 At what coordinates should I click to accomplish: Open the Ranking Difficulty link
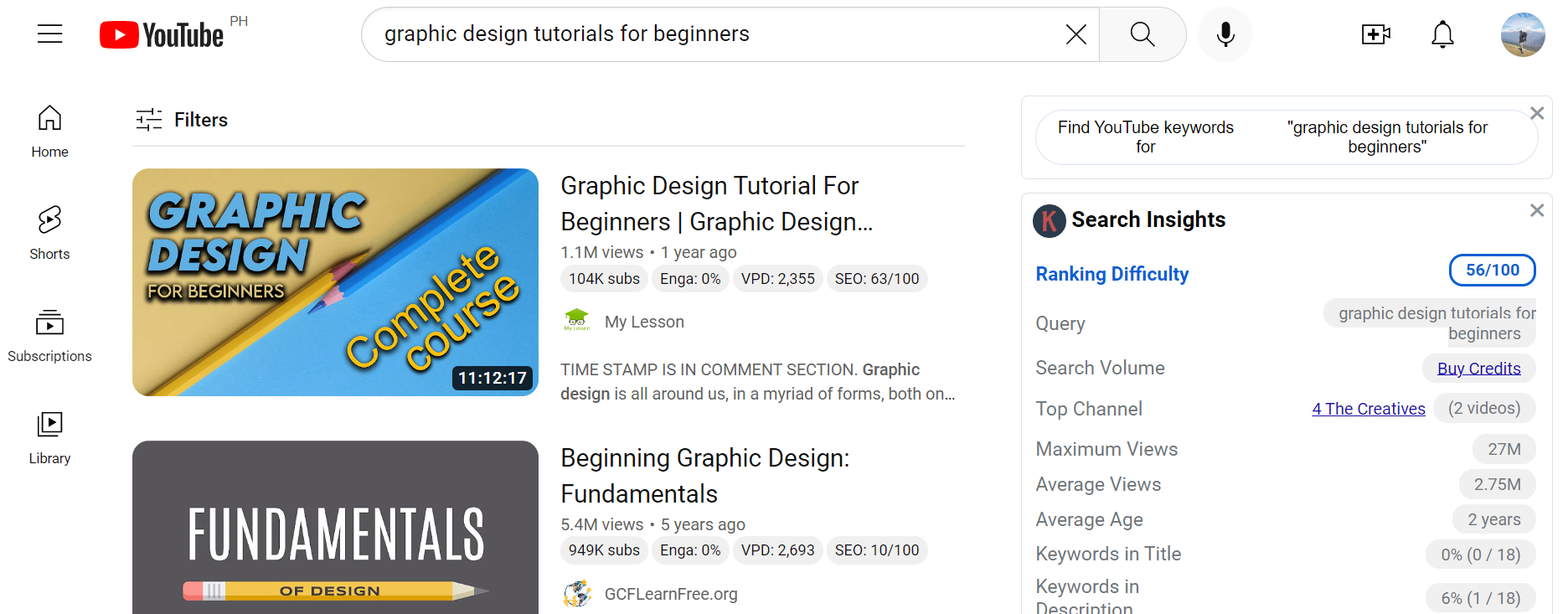pyautogui.click(x=1112, y=274)
